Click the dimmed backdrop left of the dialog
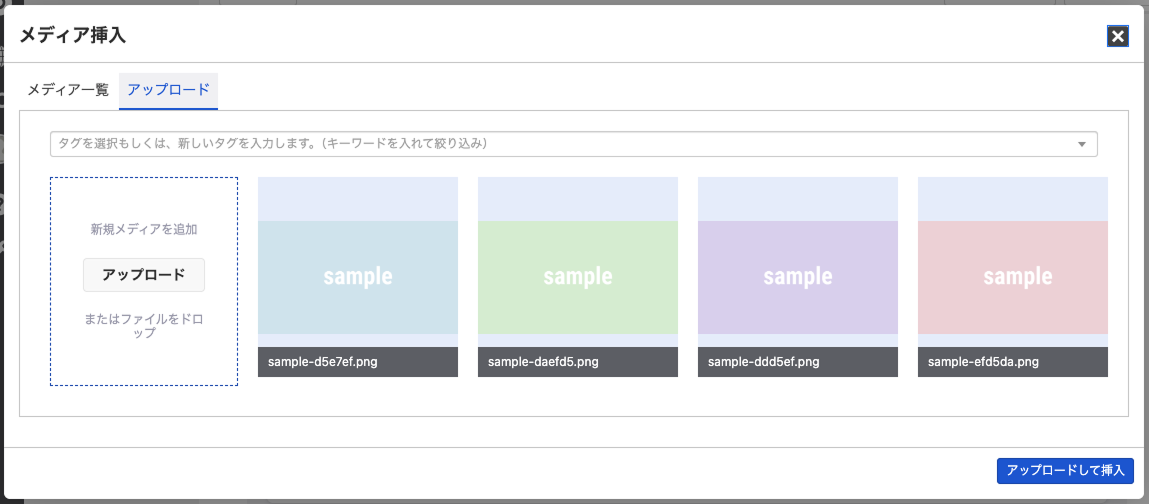The height and width of the screenshot is (504, 1149). 1,252
